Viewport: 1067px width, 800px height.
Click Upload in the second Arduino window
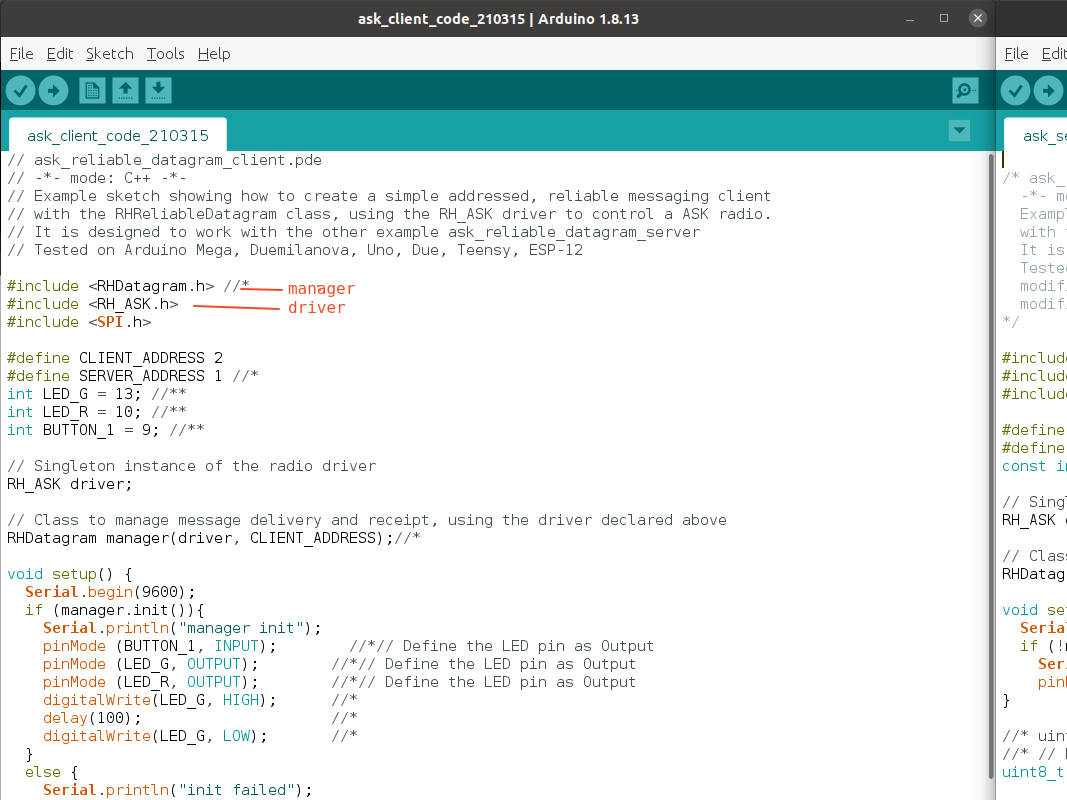click(x=1048, y=90)
